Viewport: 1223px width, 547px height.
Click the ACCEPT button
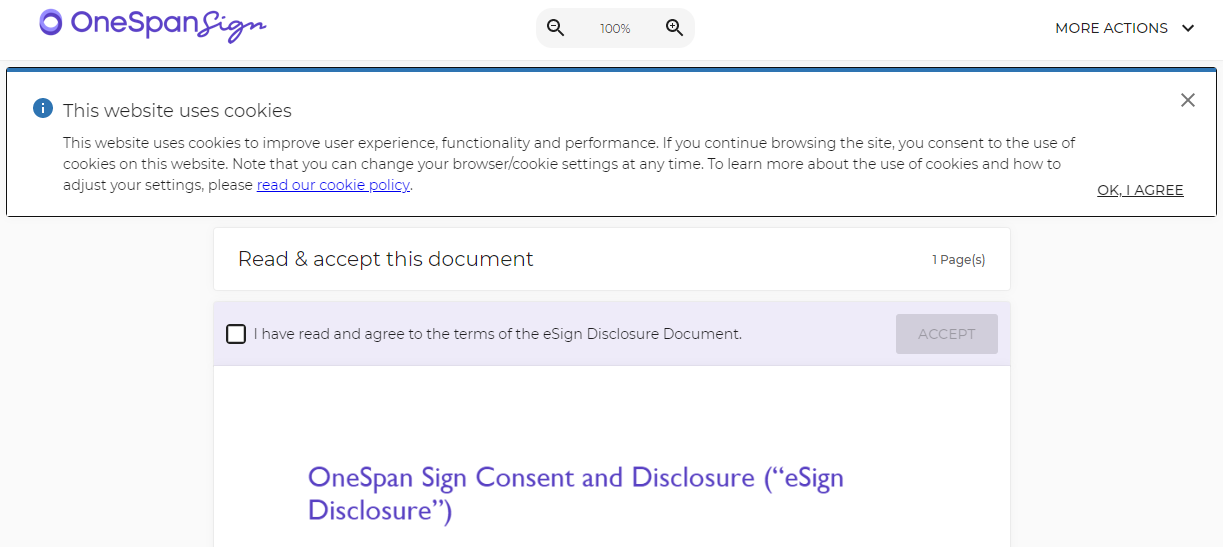pos(946,334)
